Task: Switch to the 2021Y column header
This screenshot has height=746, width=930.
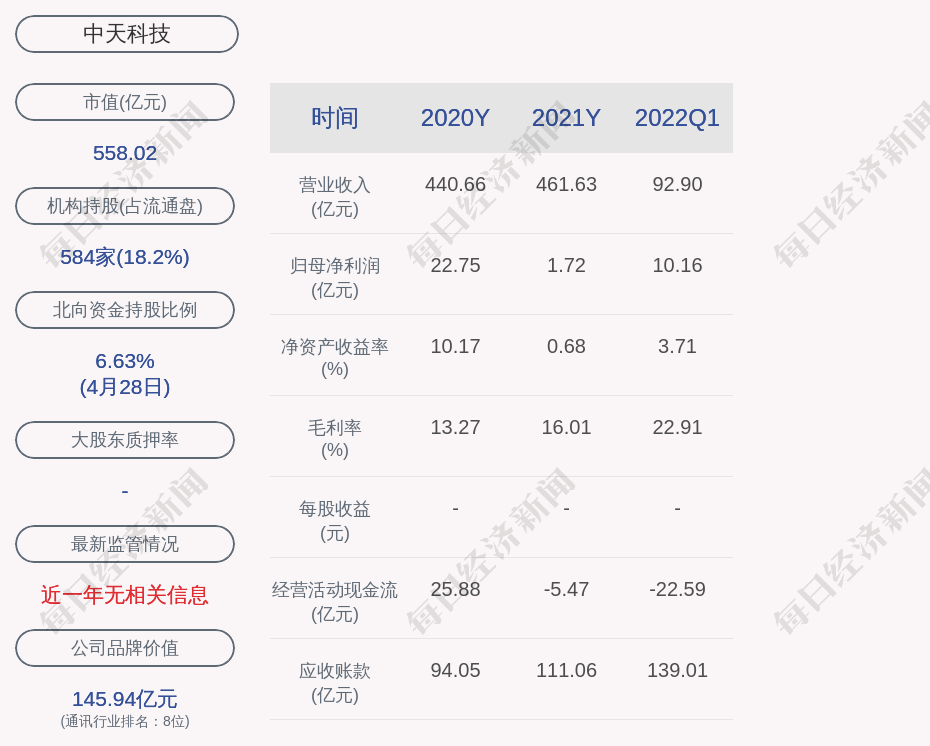Action: pyautogui.click(x=566, y=118)
